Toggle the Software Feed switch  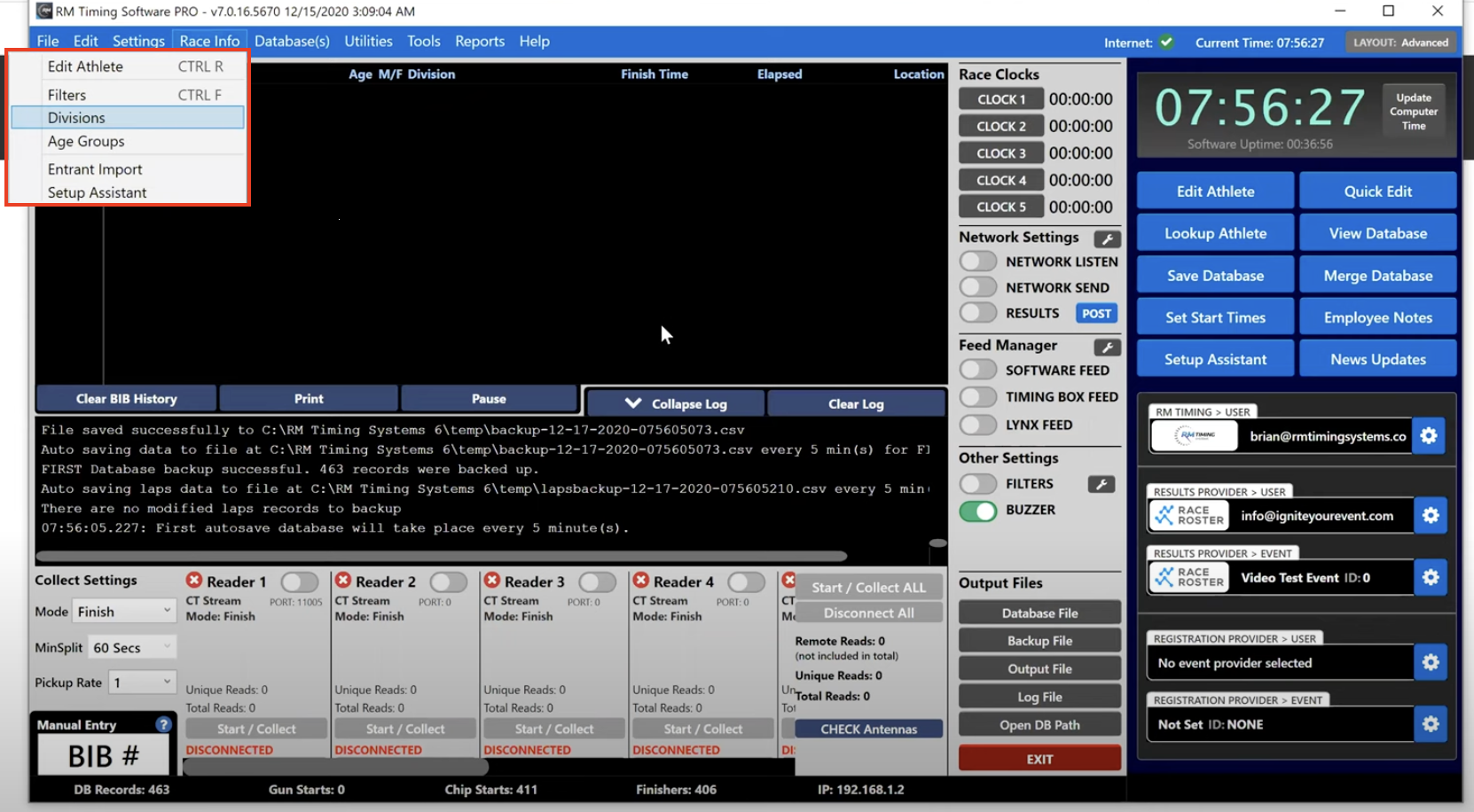coord(978,370)
